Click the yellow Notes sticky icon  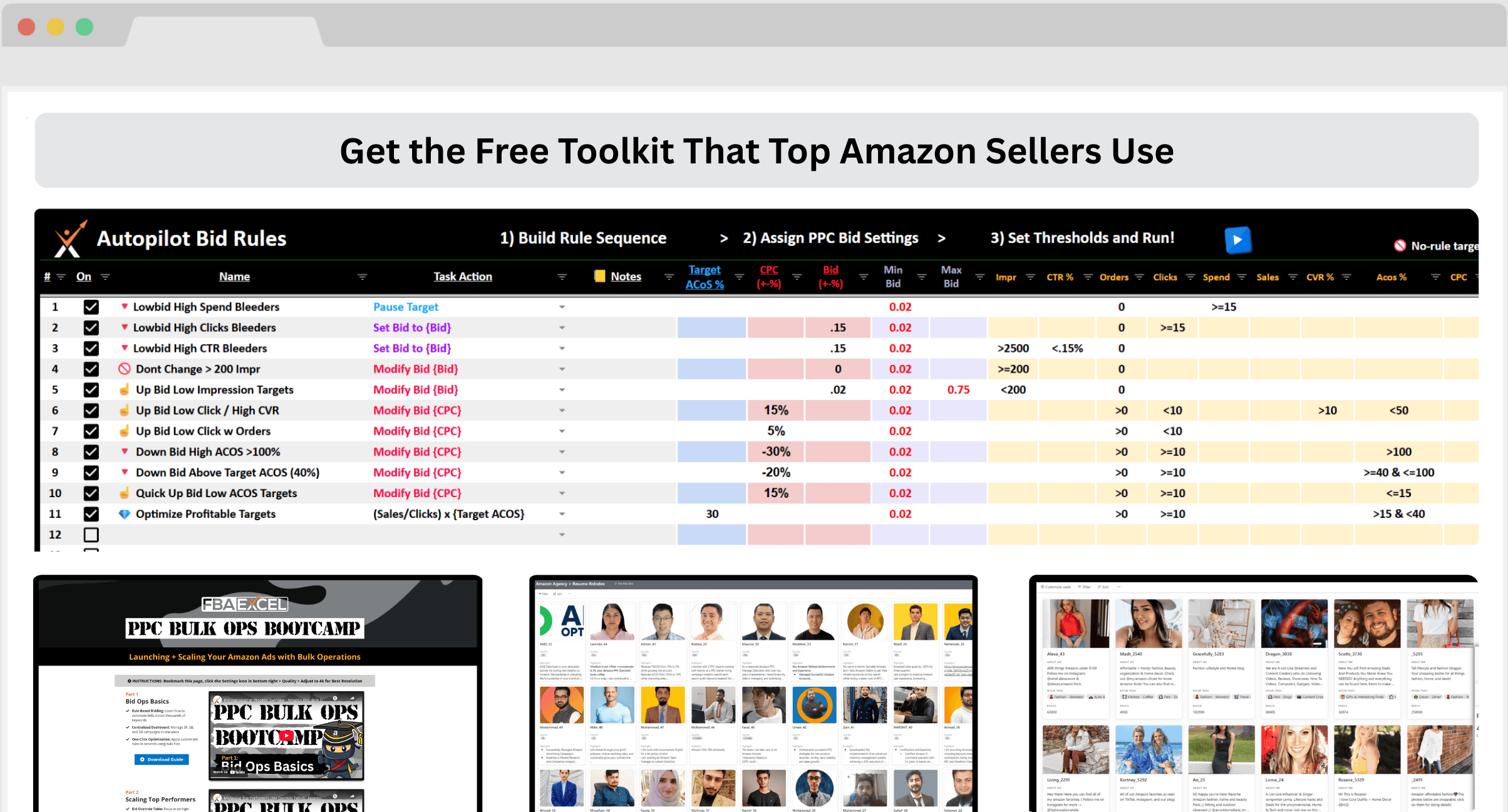599,276
